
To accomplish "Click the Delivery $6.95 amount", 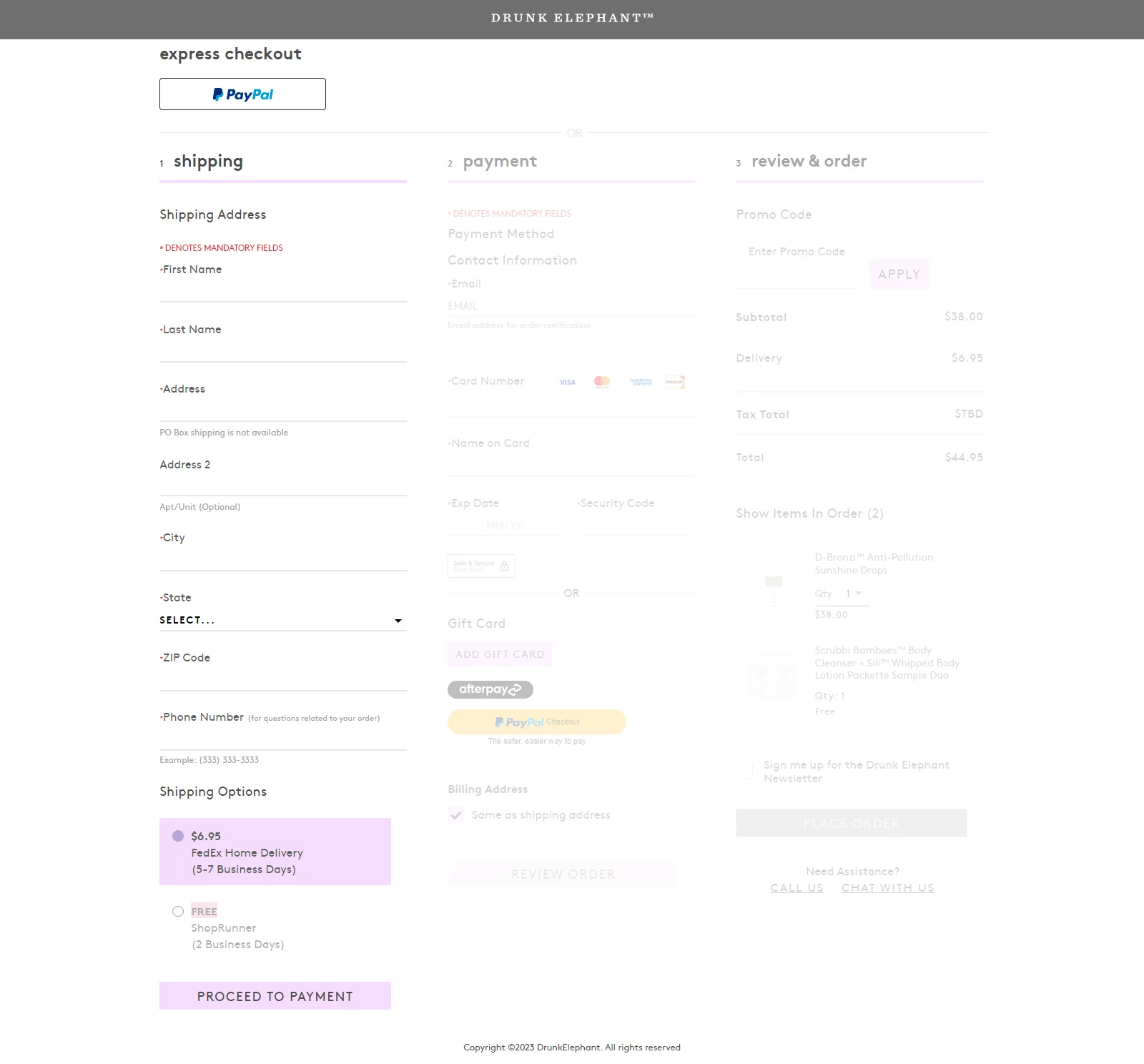I will pos(967,358).
